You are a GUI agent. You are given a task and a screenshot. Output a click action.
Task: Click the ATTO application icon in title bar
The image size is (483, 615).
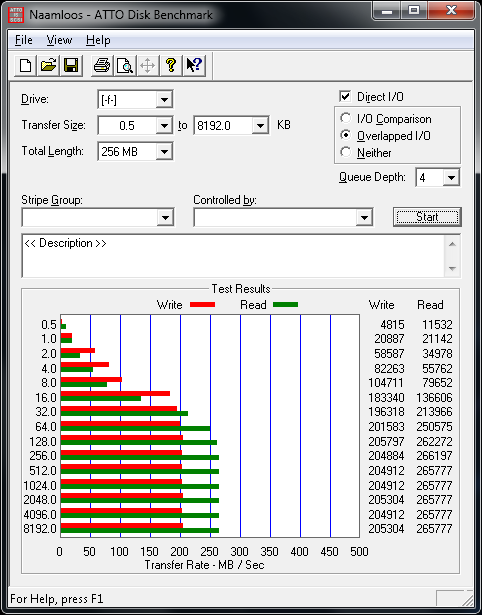(17, 15)
